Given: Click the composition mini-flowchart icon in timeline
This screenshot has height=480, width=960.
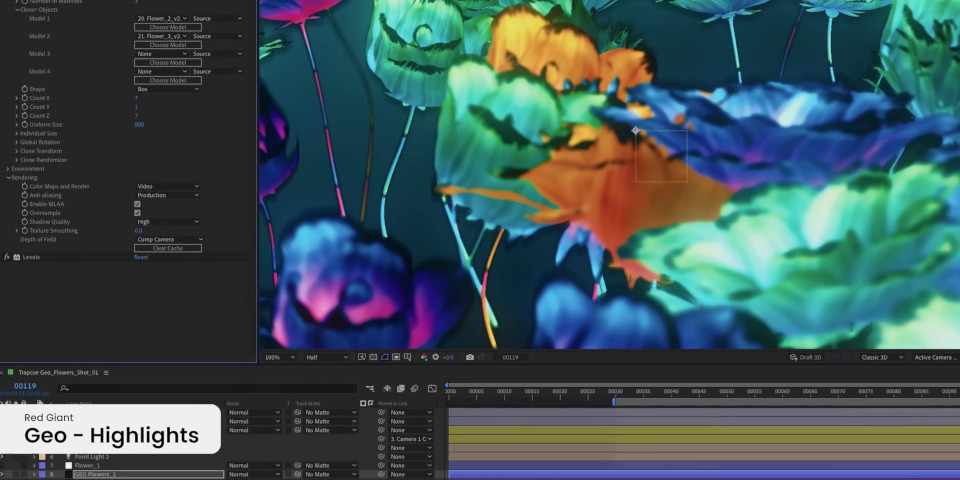Looking at the screenshot, I should click(370, 388).
